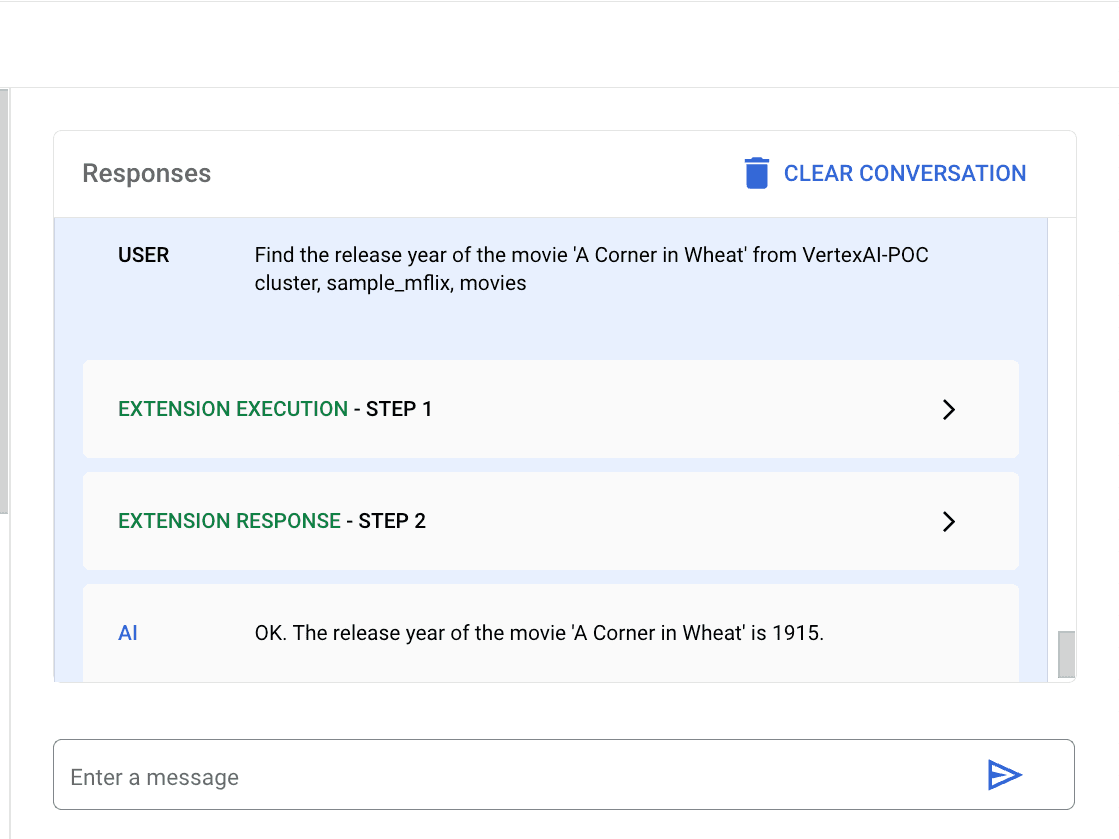Grab the conversation panel scrollbar thumb
Image resolution: width=1119 pixels, height=839 pixels.
[x=1066, y=654]
